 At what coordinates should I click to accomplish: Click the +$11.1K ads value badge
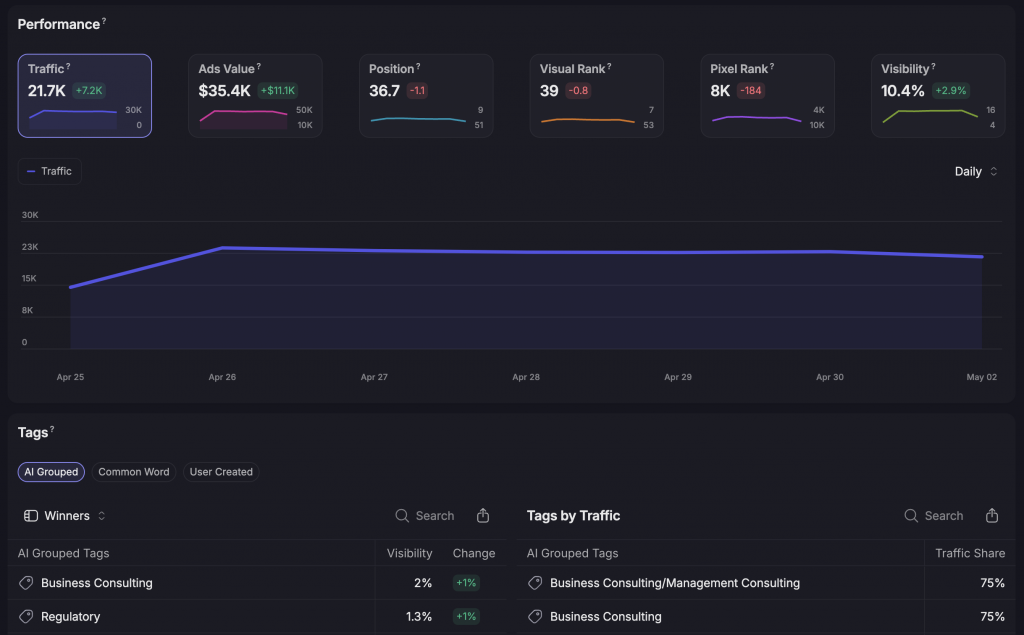278,91
